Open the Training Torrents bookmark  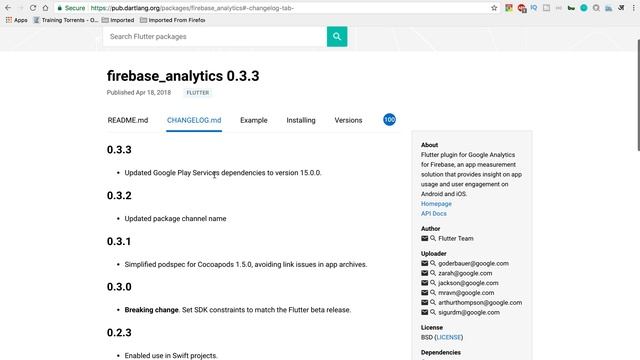point(65,20)
